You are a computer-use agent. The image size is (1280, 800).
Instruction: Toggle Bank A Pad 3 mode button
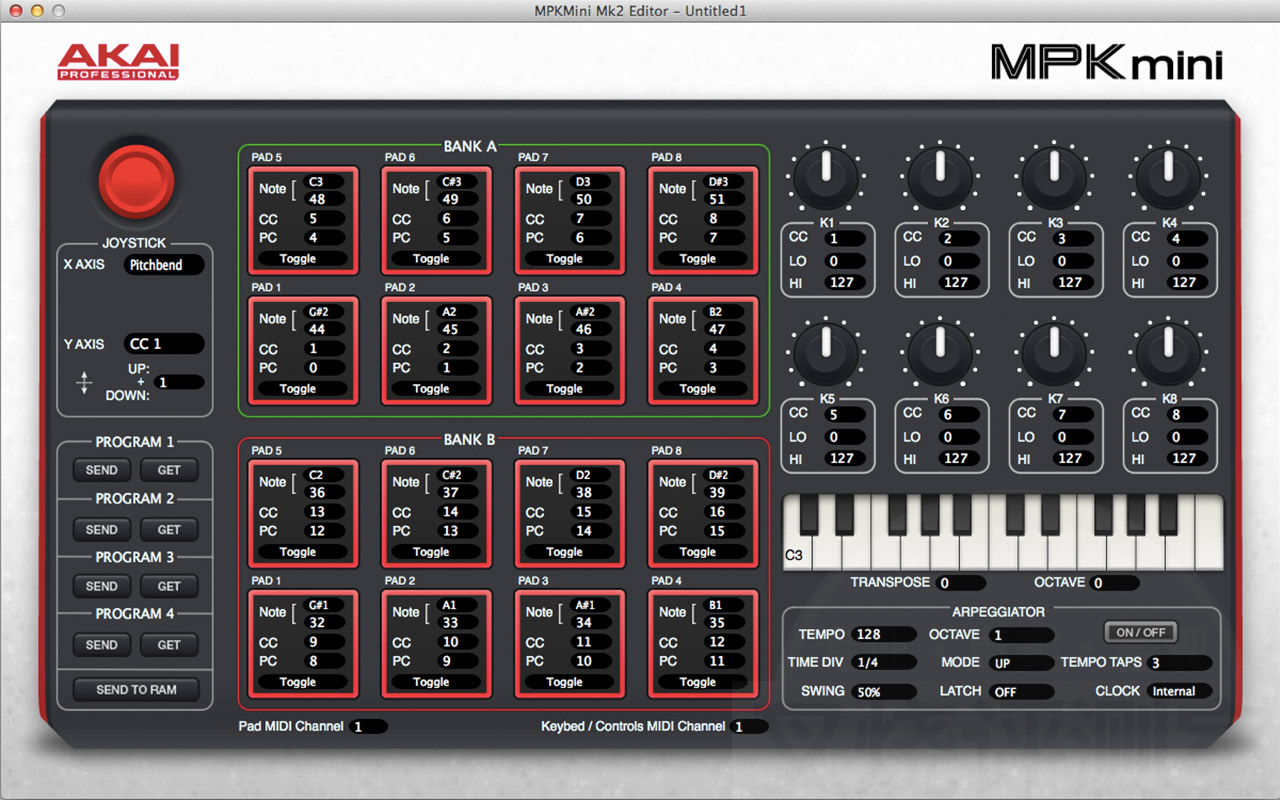(564, 389)
